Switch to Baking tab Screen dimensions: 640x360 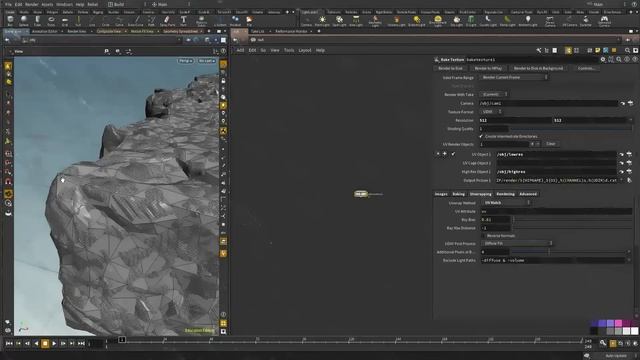pyautogui.click(x=458, y=194)
